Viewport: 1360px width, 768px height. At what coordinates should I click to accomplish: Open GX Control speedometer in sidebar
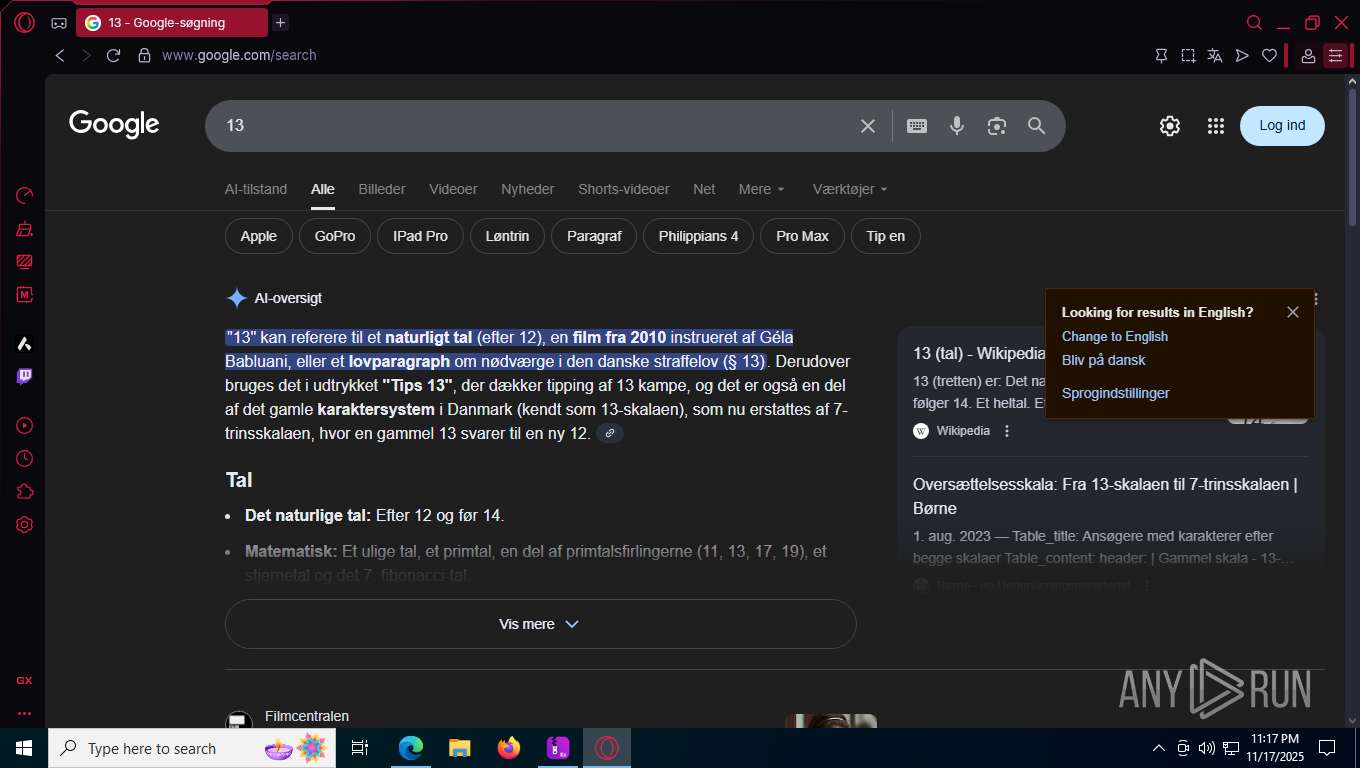coord(25,195)
